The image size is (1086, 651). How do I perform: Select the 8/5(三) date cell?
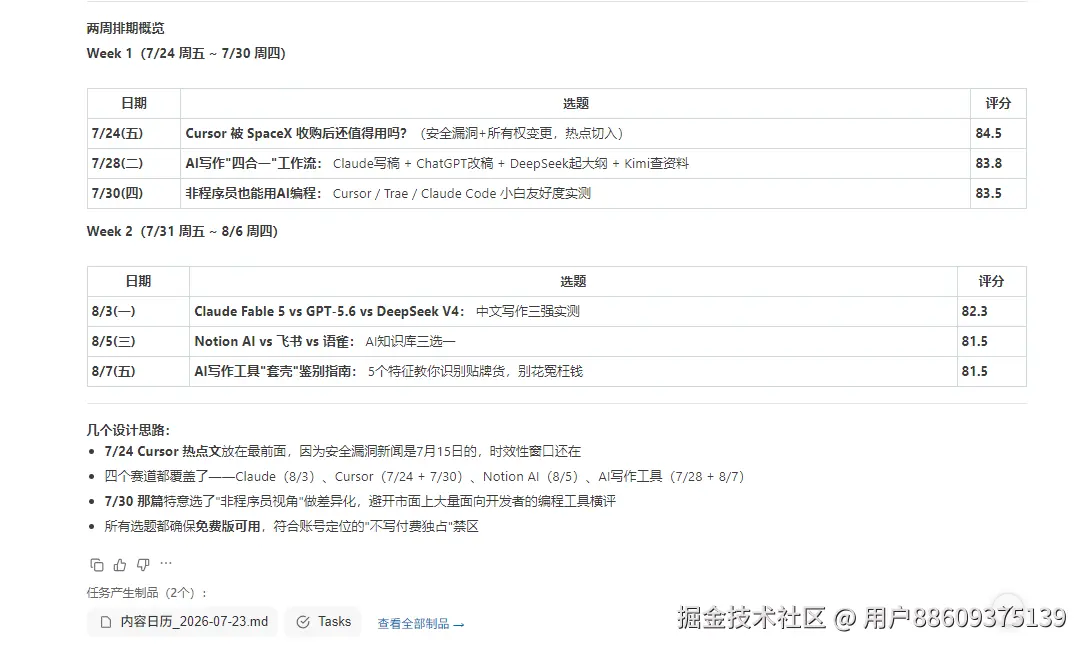[x=138, y=341]
